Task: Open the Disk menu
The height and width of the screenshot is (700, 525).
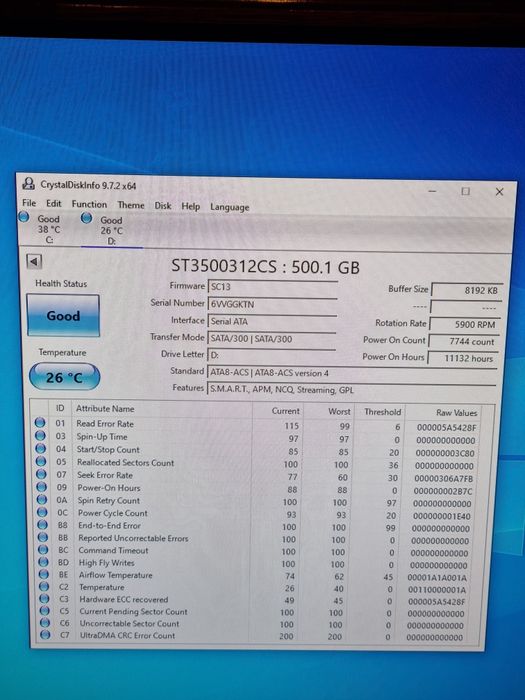Action: (163, 206)
